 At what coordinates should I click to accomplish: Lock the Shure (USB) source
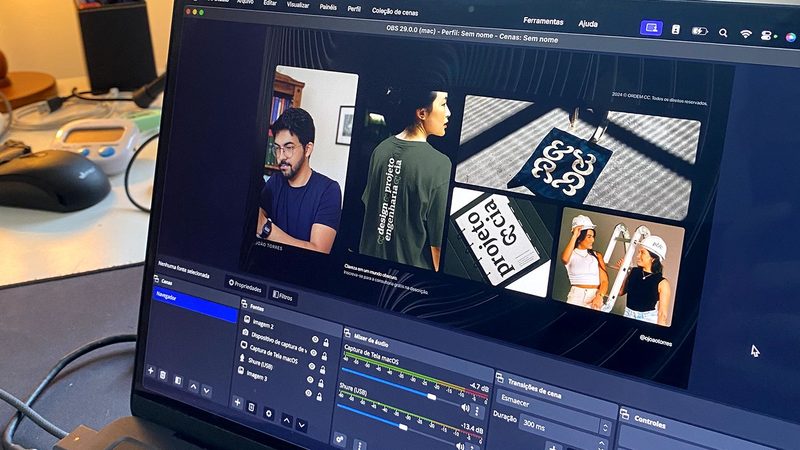(x=321, y=383)
